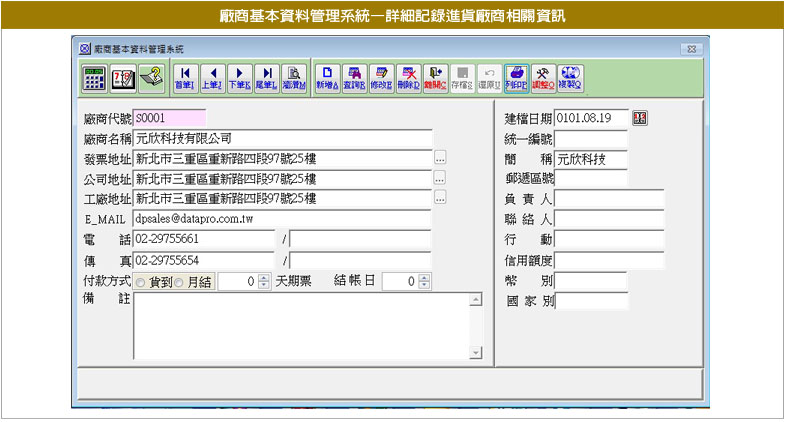Open the 工廠地址 ellipsis lookup button
Viewport: 786px width, 422px height.
point(440,198)
